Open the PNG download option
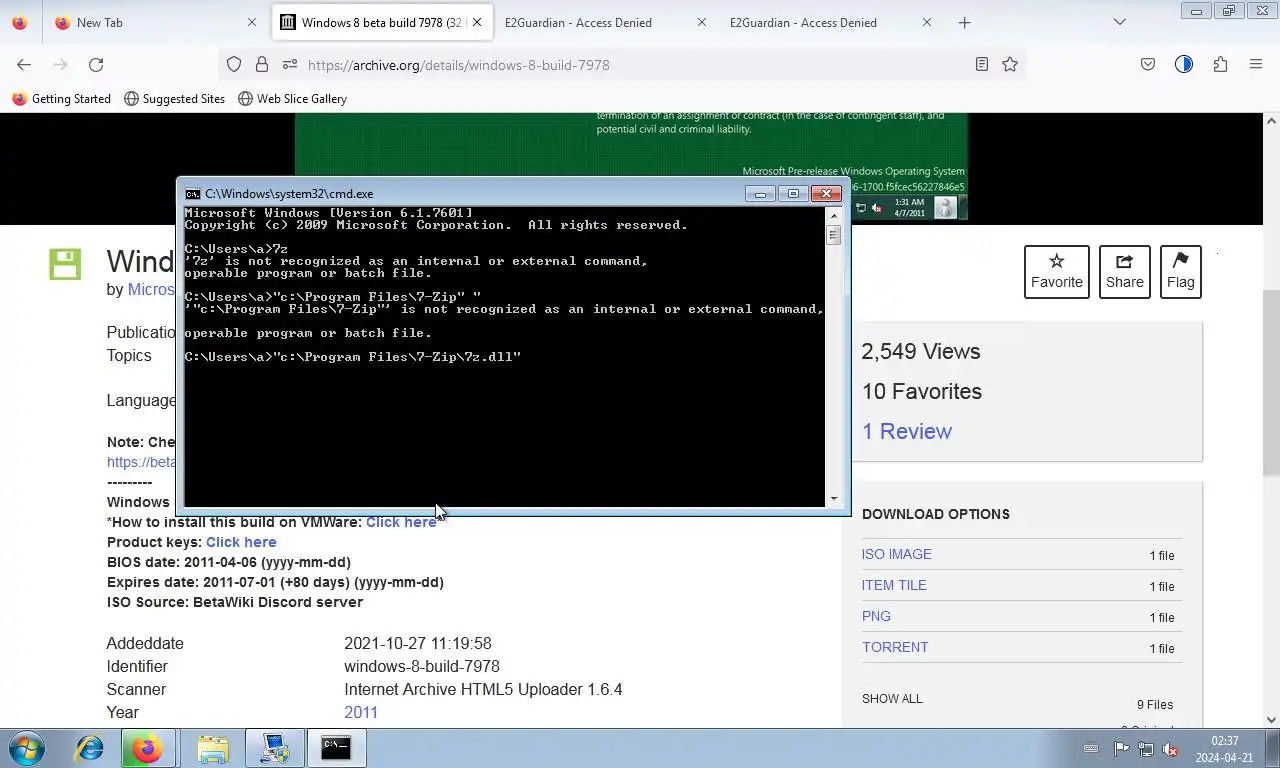Screen dimensions: 1280x768 tap(876, 616)
